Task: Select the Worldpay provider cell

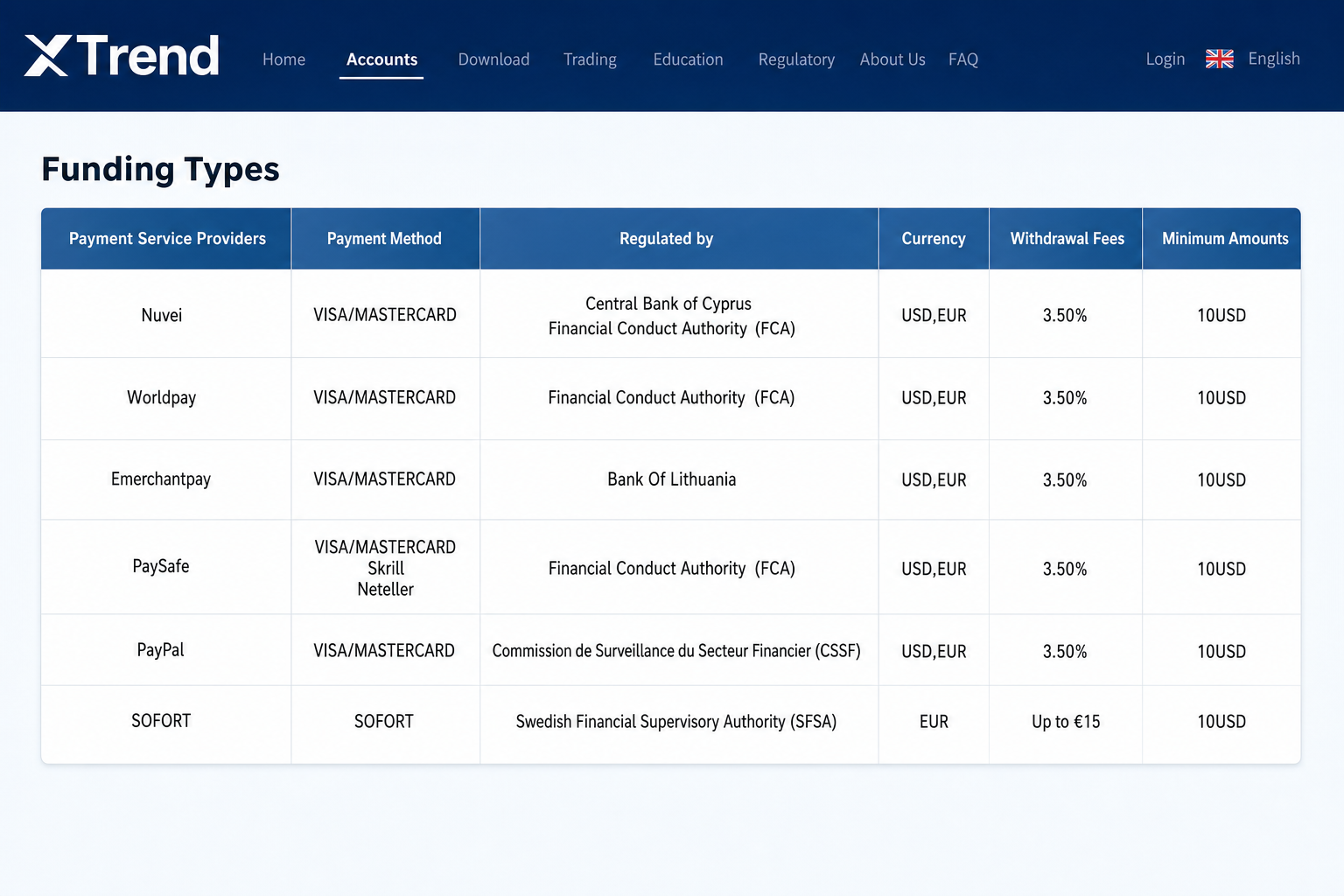Action: pos(166,398)
